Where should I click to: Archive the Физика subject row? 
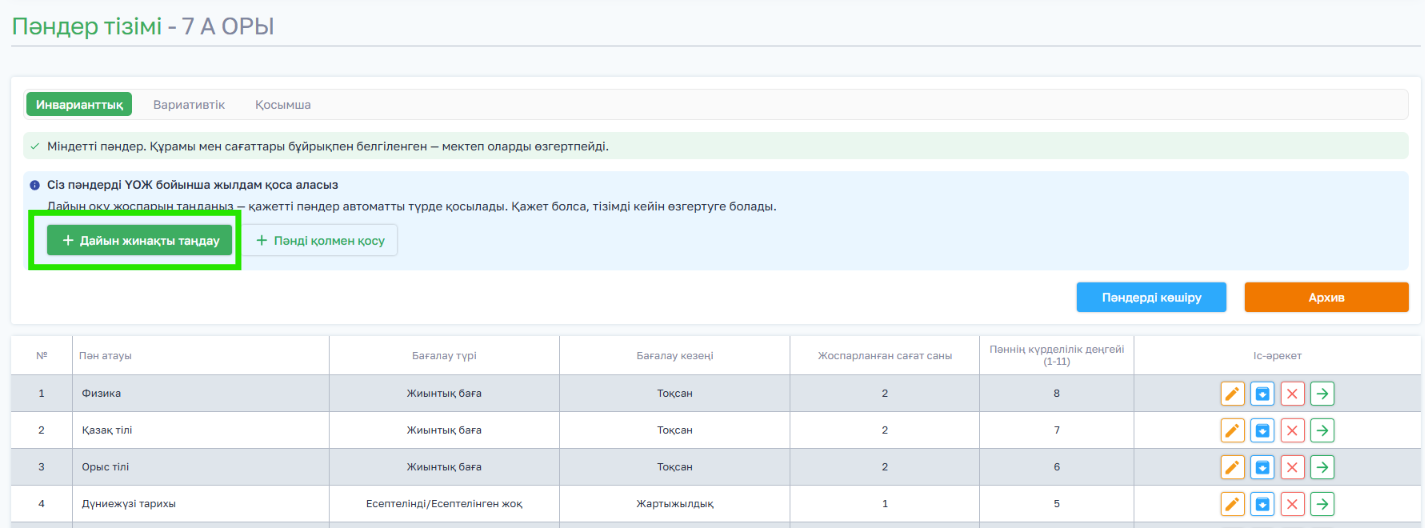click(1262, 393)
